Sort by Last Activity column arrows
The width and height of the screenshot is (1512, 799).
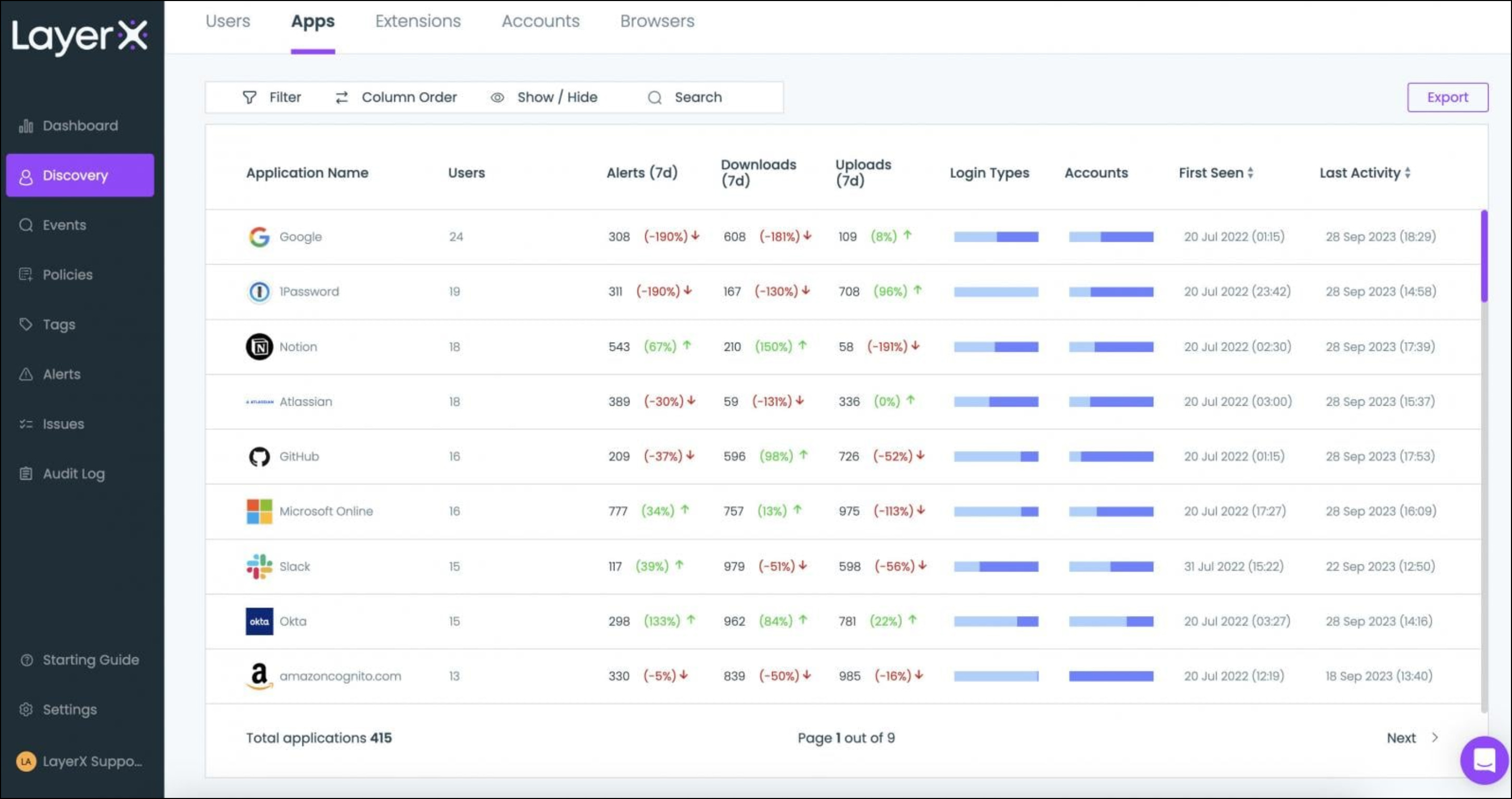[1407, 172]
